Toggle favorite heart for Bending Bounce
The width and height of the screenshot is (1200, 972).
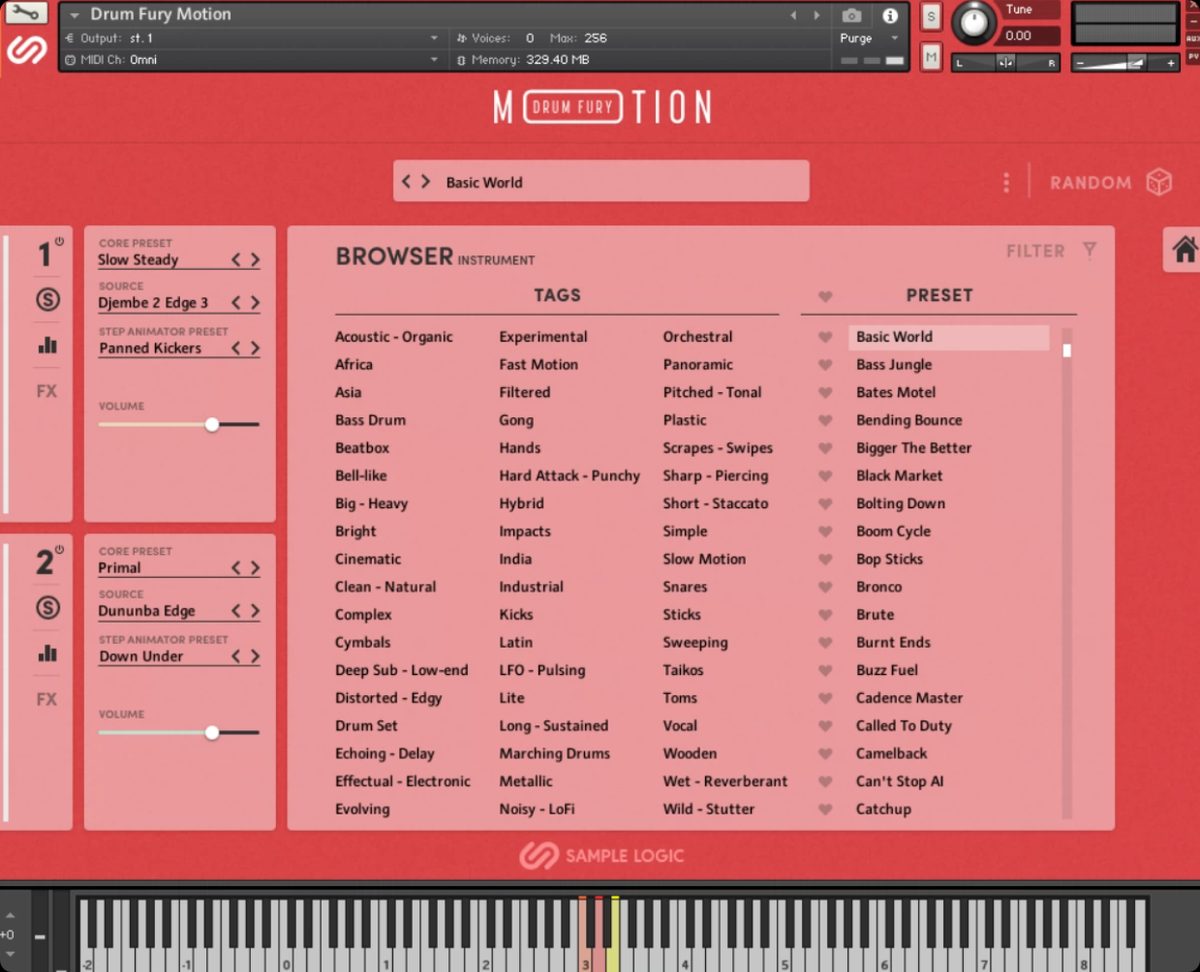point(825,421)
